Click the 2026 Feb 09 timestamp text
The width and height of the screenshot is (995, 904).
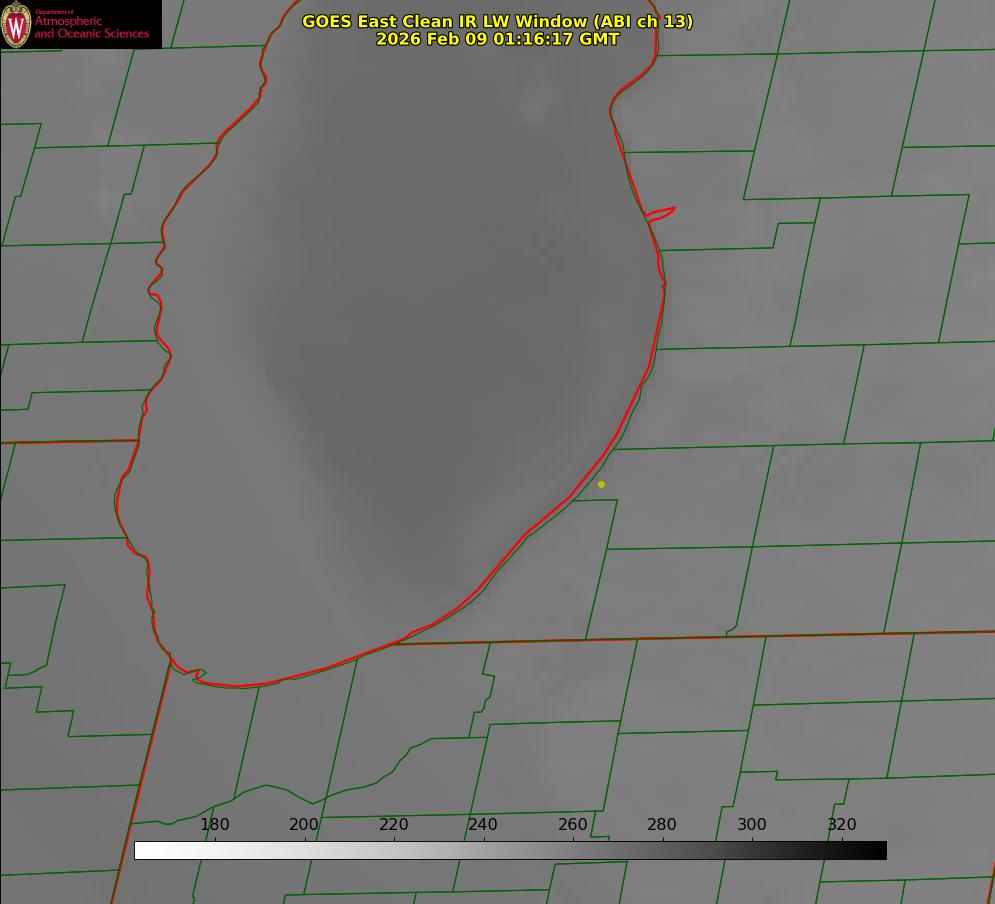(497, 39)
